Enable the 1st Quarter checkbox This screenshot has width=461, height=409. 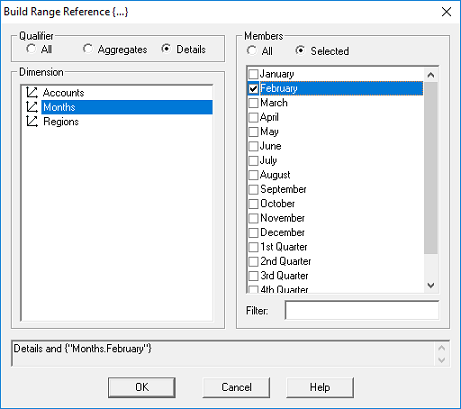(x=253, y=247)
